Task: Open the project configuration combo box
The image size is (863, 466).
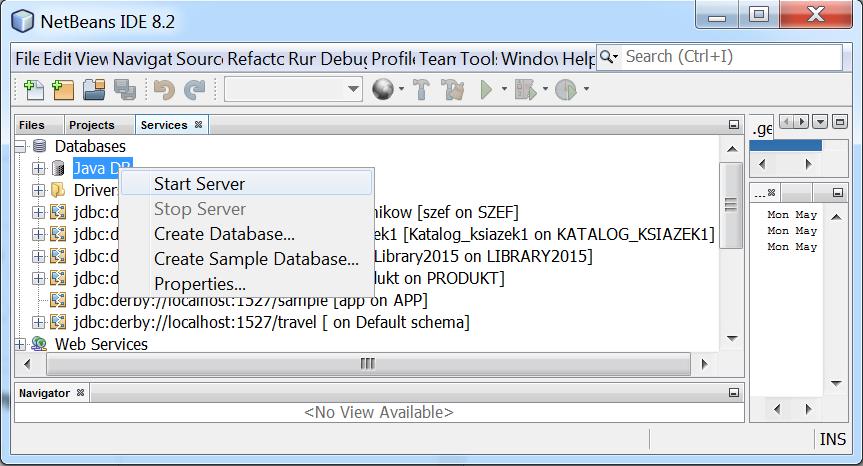Action: coord(293,89)
